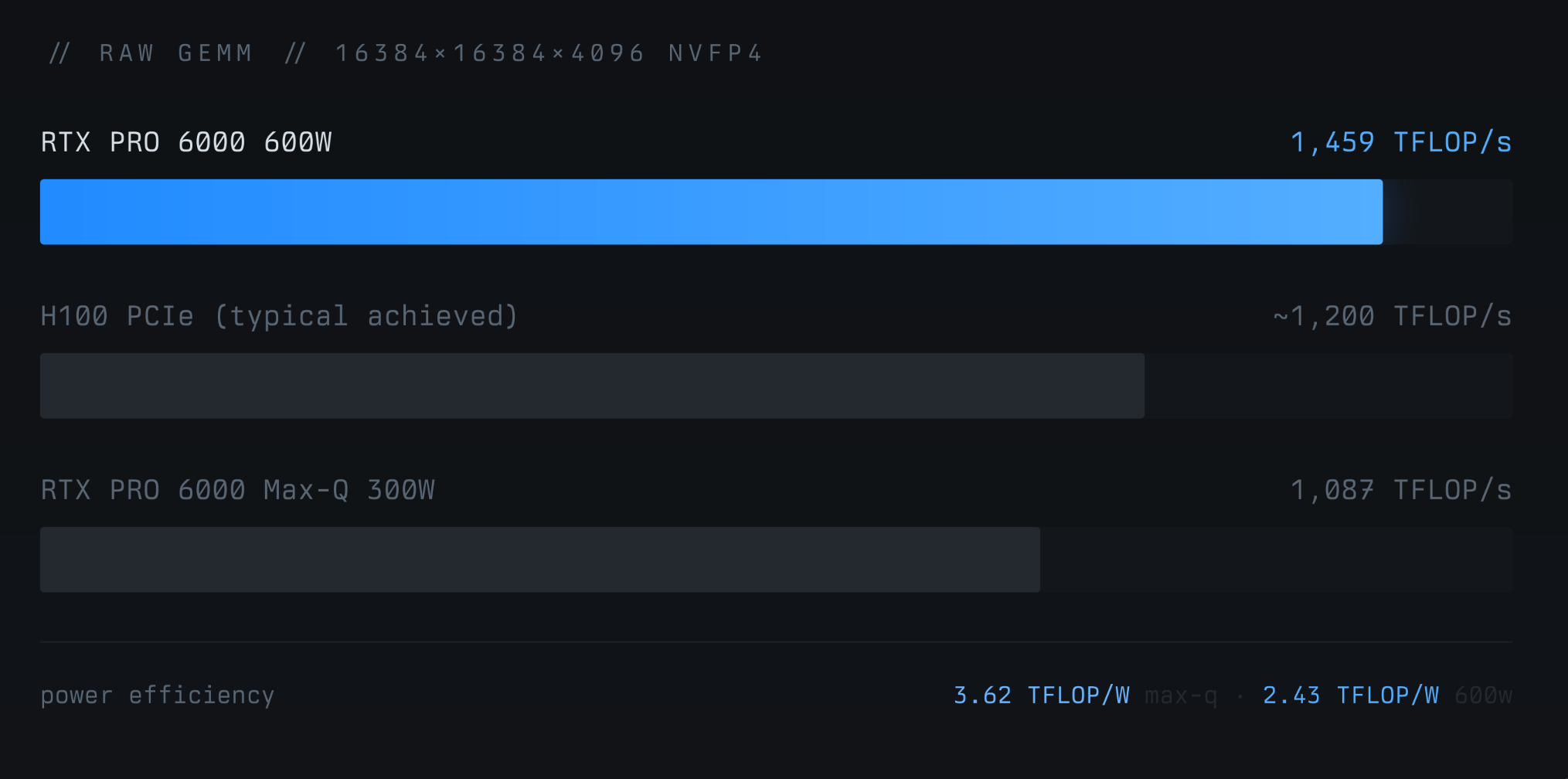Click the "power efficiency" label

pyautogui.click(x=158, y=696)
